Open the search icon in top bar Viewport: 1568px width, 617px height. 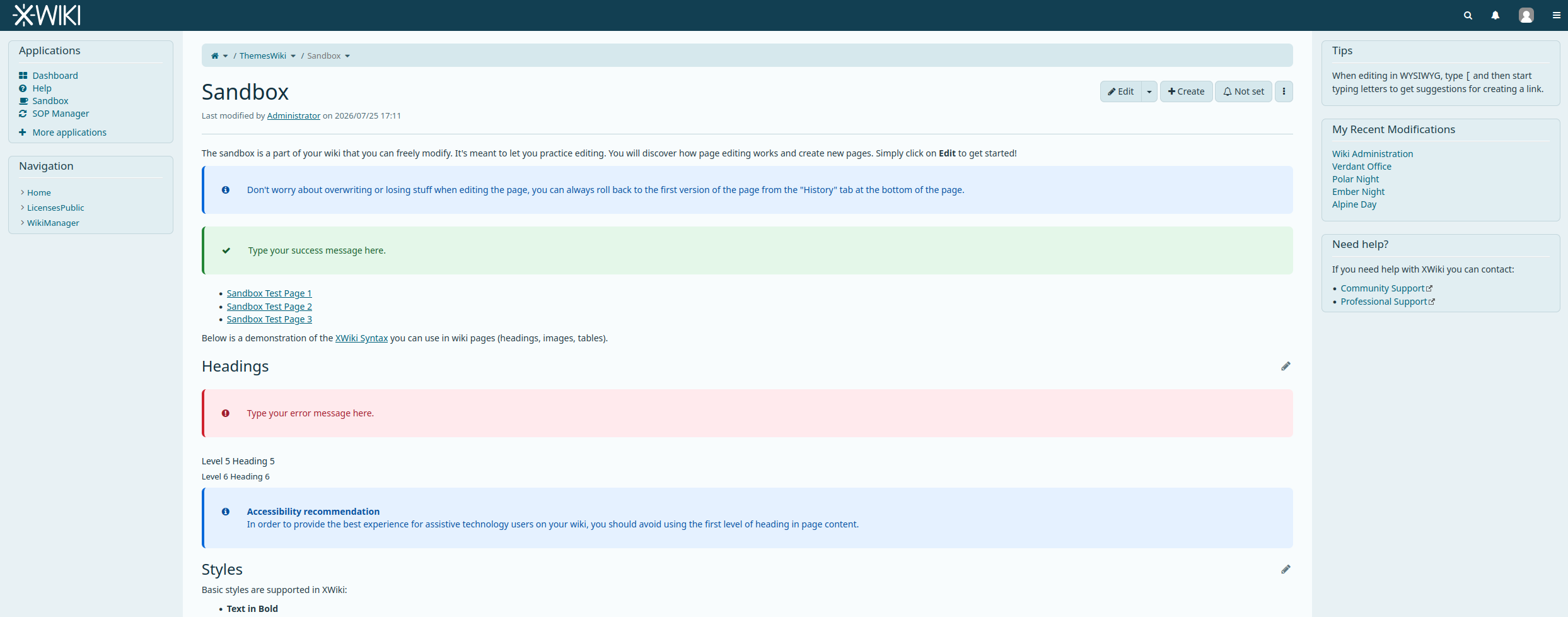[x=1468, y=15]
